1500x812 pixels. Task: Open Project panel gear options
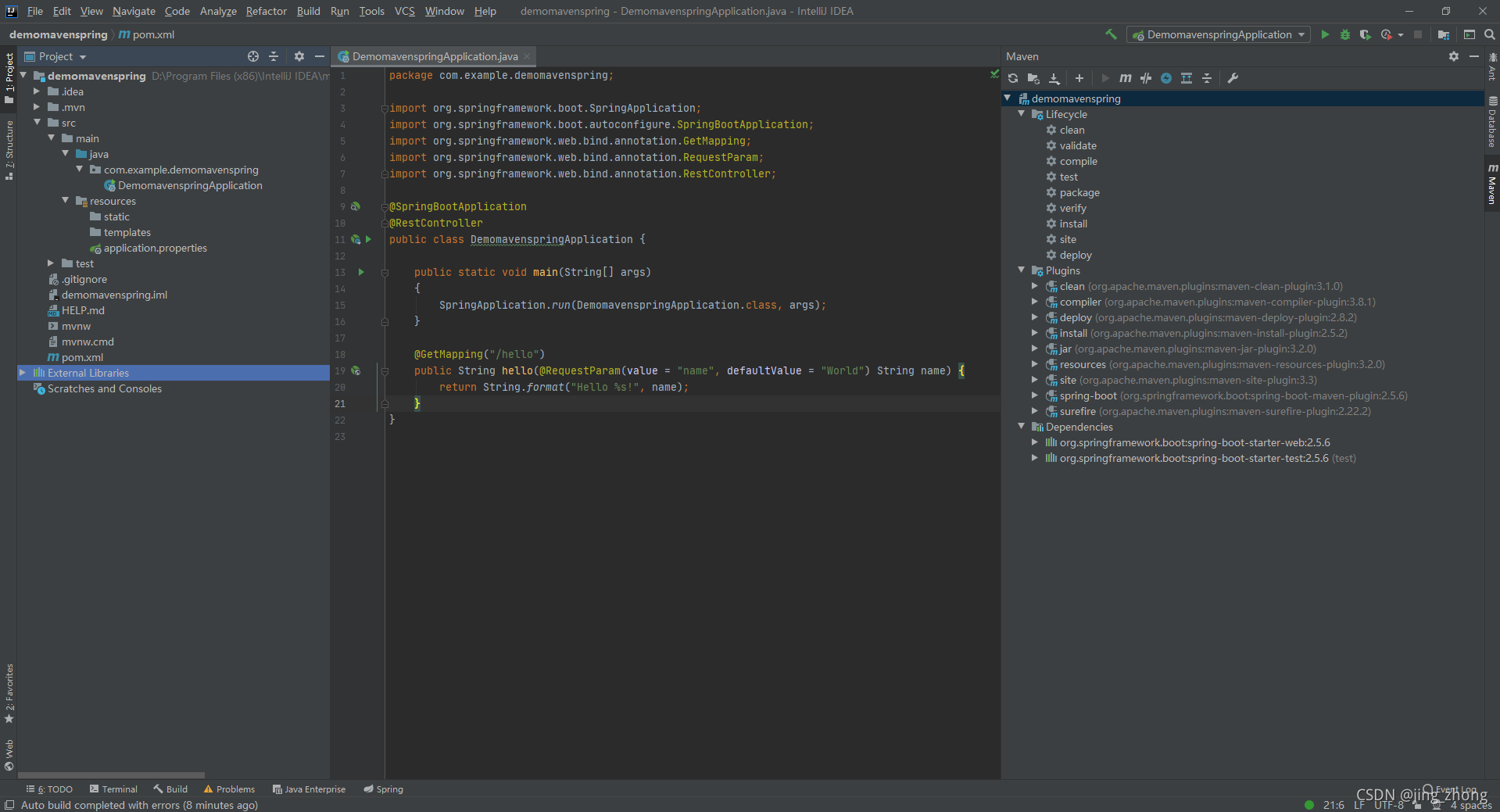pyautogui.click(x=299, y=56)
